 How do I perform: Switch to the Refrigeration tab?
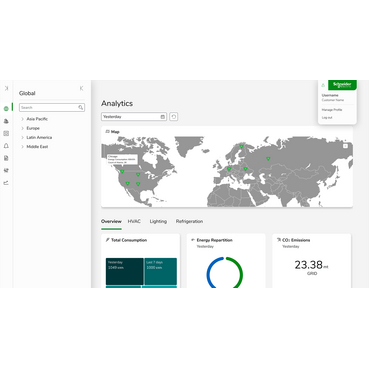coord(189,221)
